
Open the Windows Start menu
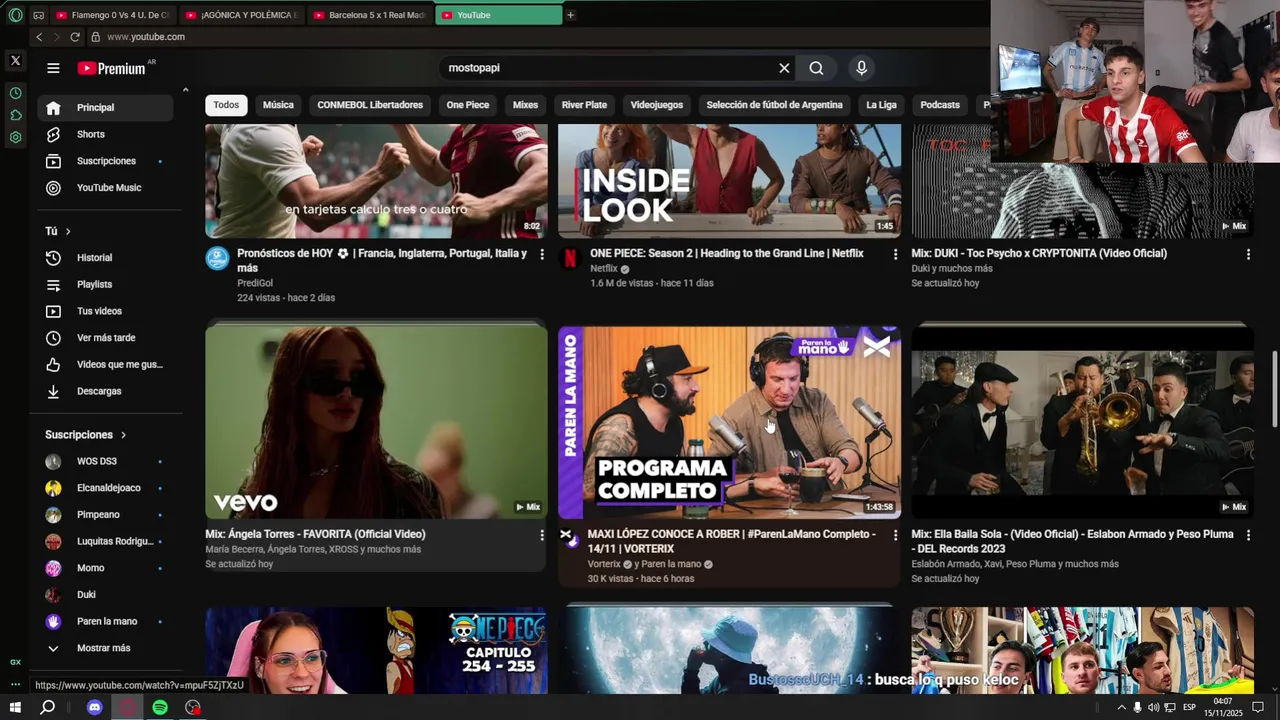(x=15, y=707)
